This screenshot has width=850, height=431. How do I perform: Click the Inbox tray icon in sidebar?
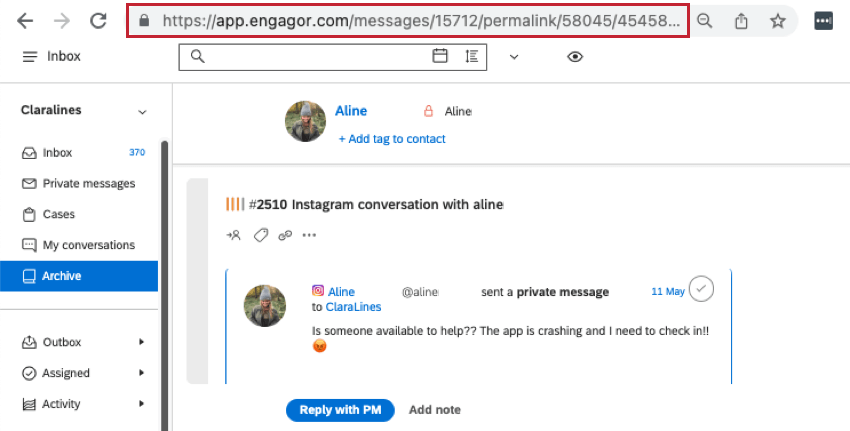tap(29, 153)
